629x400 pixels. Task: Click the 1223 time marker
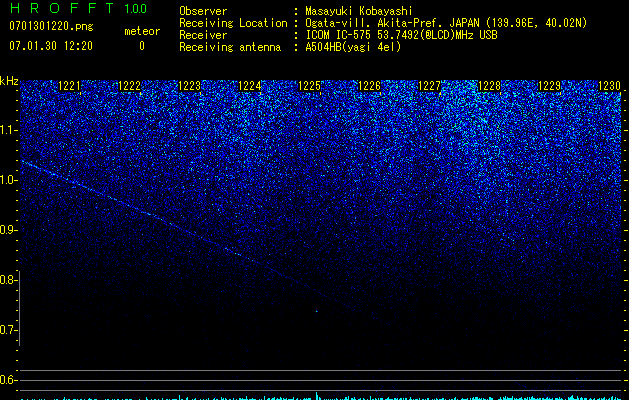[x=189, y=86]
